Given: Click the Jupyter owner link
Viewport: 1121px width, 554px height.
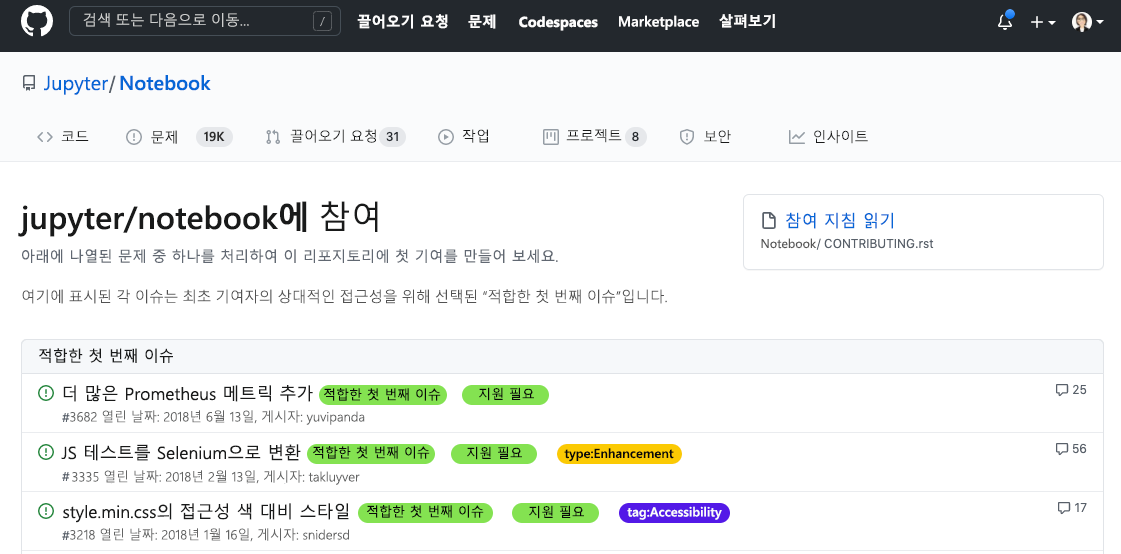Looking at the screenshot, I should click(75, 84).
